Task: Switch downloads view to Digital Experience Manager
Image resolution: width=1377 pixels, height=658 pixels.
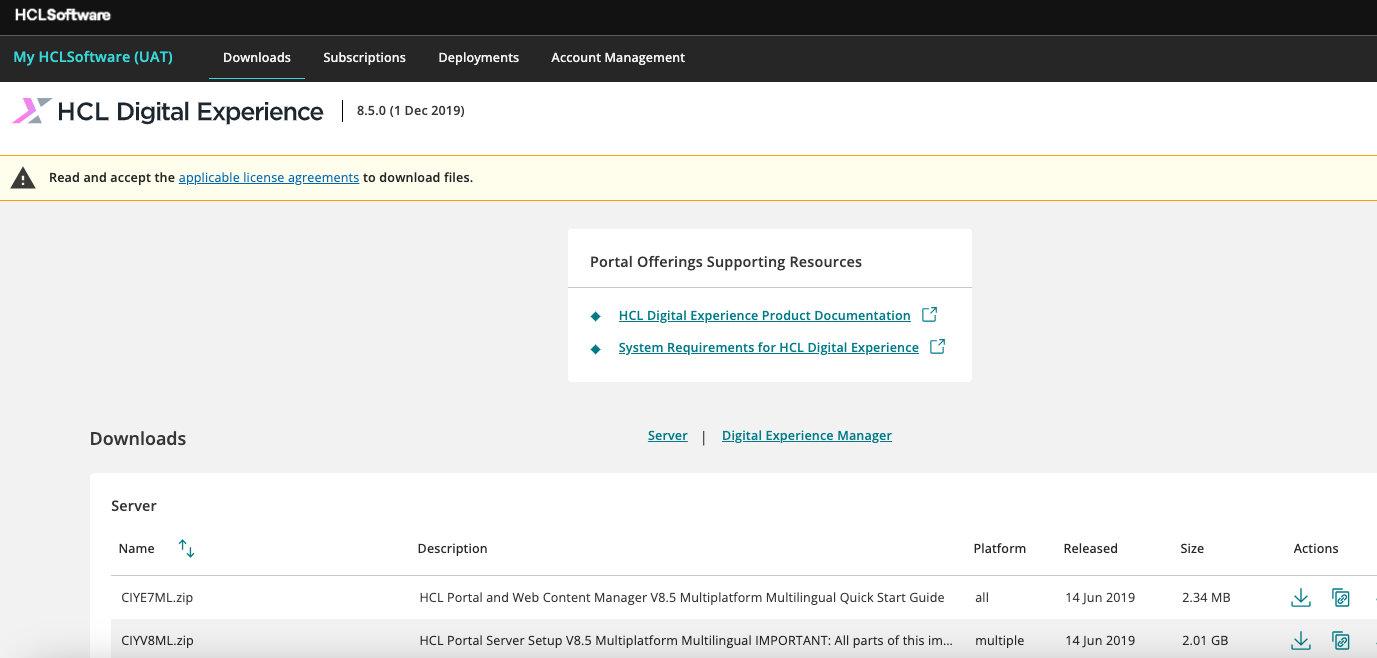Action: 806,435
